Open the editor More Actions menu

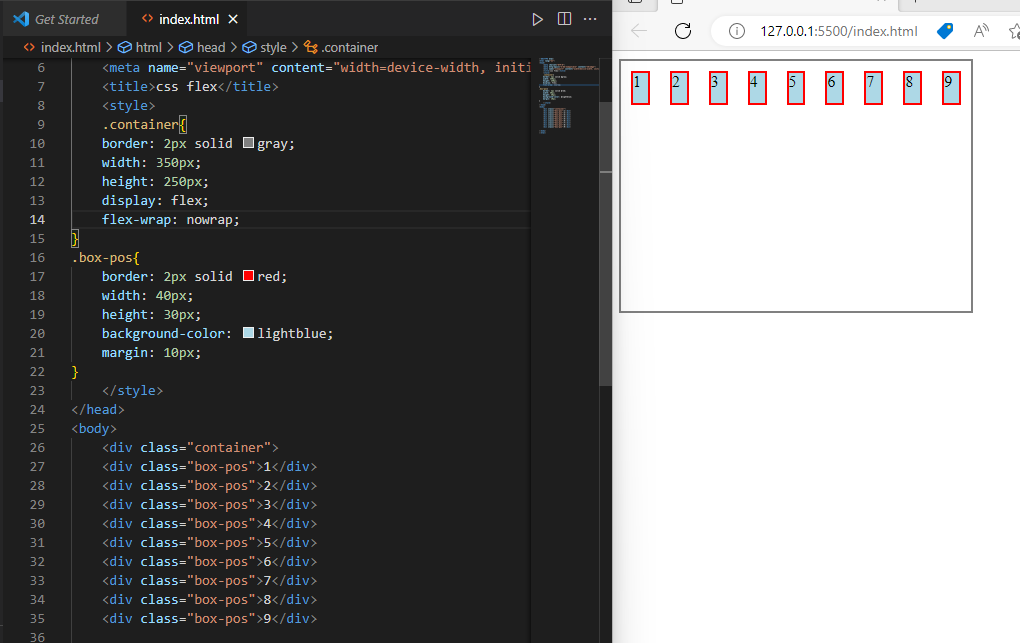[x=590, y=19]
